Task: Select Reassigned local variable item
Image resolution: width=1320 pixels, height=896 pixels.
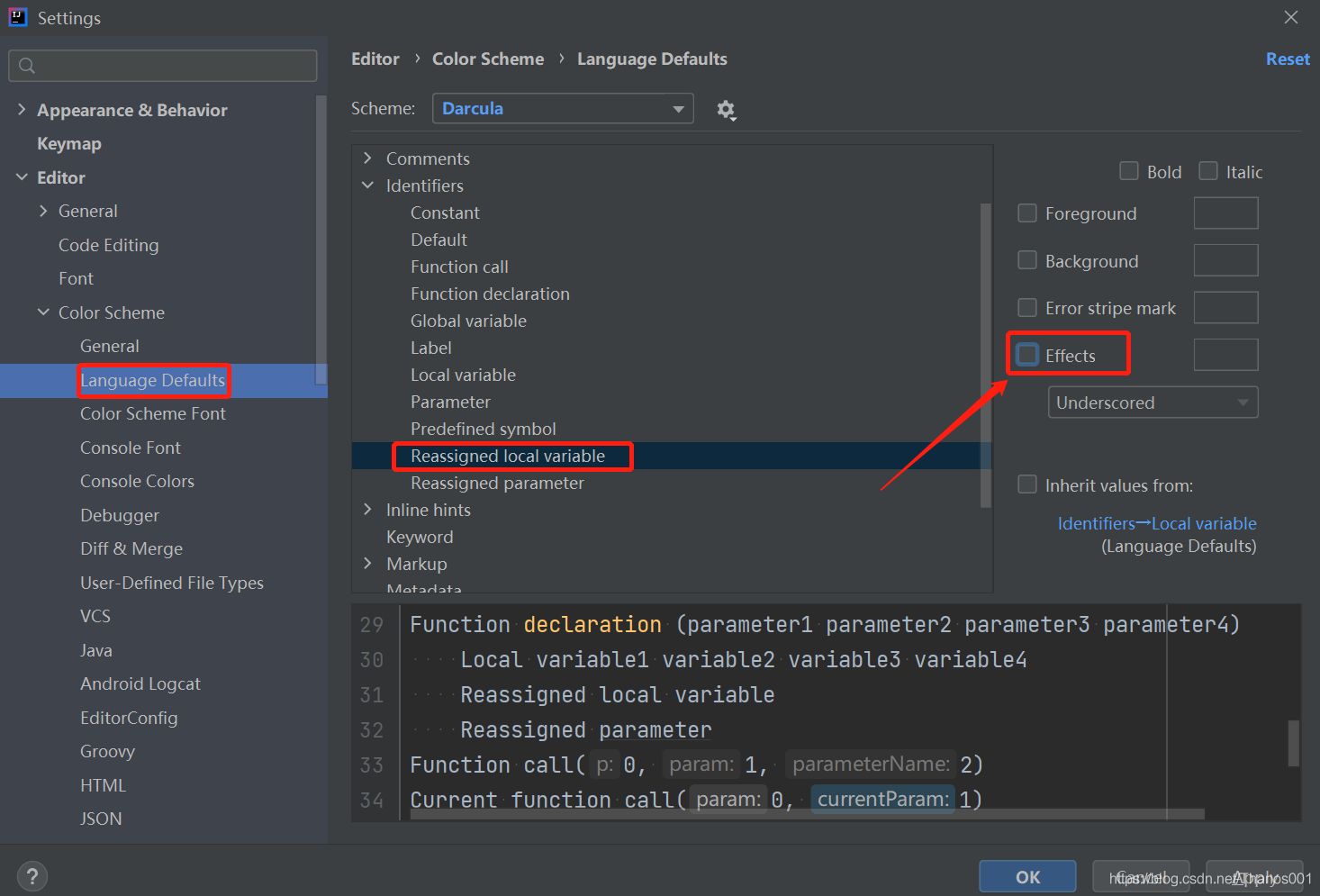Action: pyautogui.click(x=508, y=456)
